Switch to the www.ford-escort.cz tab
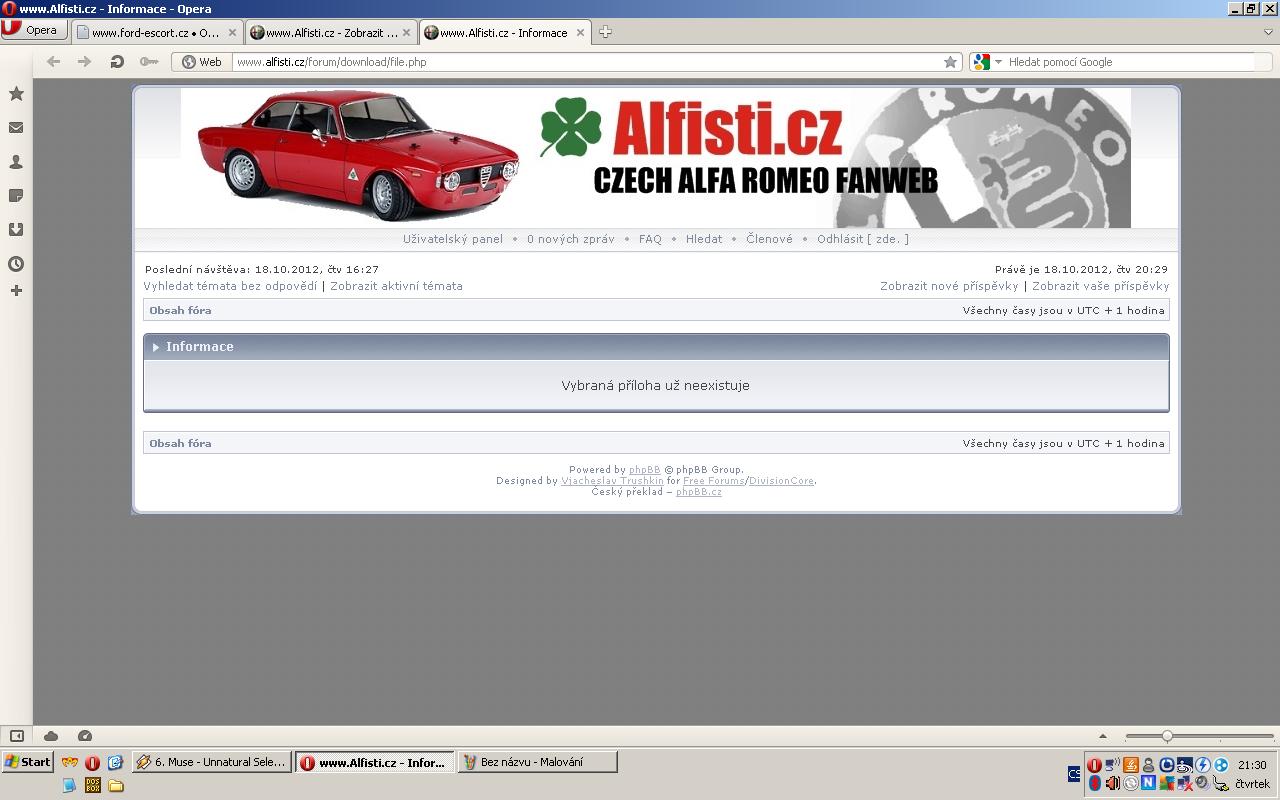The width and height of the screenshot is (1280, 800). (155, 33)
